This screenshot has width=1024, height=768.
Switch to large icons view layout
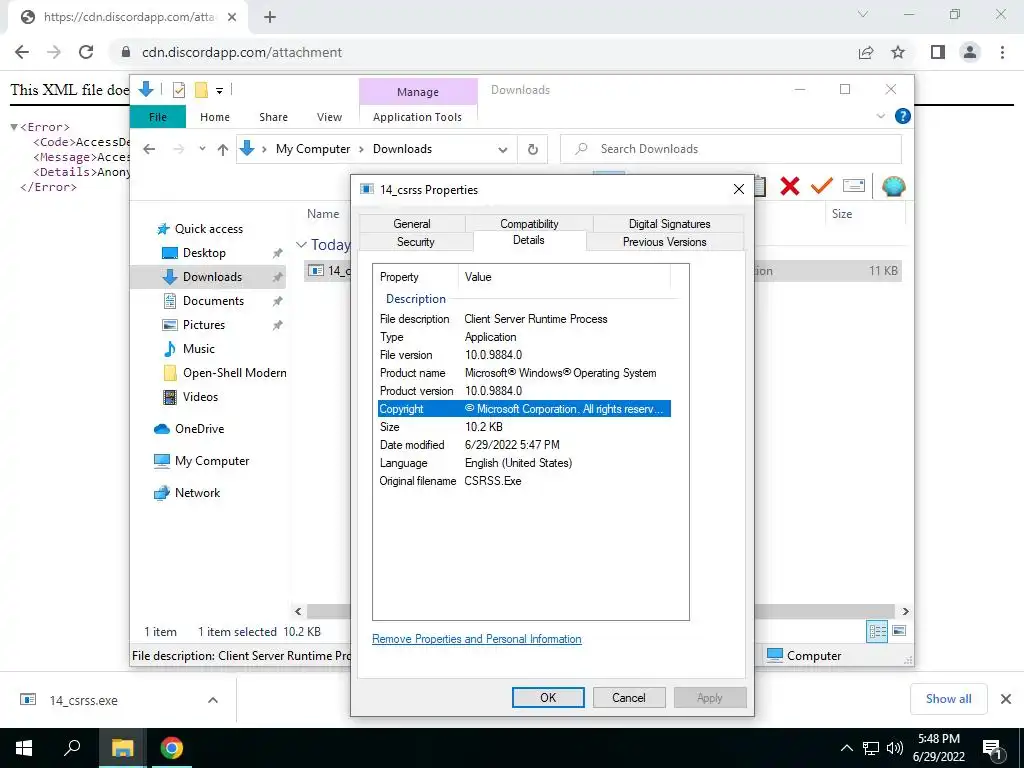coord(899,631)
